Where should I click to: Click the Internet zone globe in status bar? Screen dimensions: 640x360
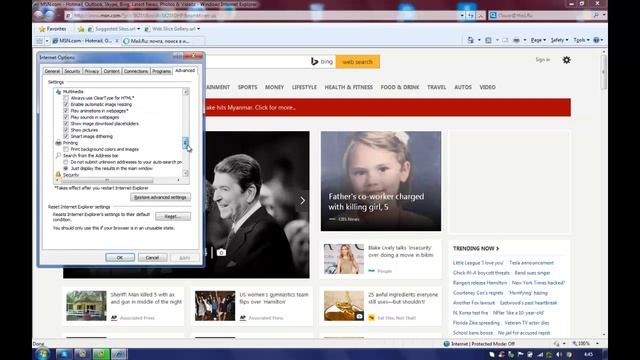coord(446,344)
